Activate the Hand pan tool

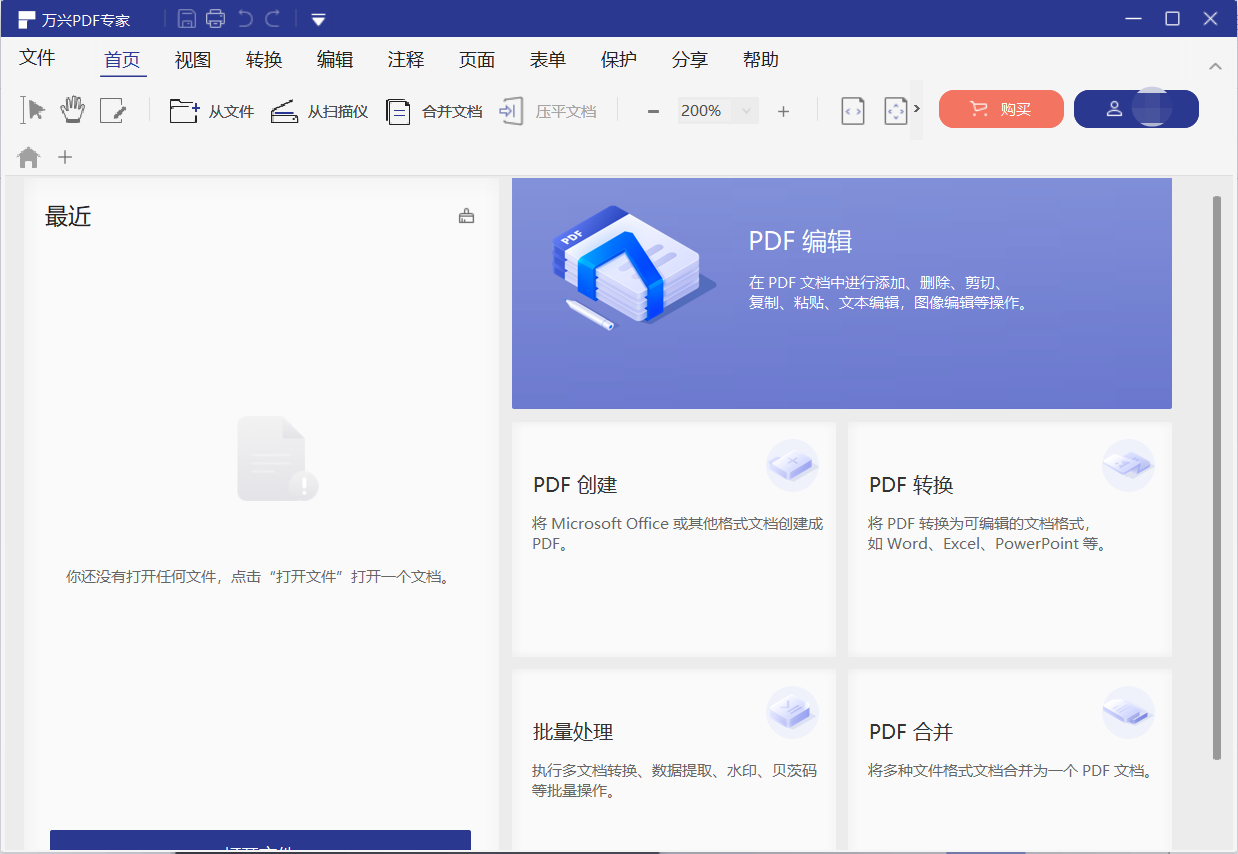tap(73, 110)
